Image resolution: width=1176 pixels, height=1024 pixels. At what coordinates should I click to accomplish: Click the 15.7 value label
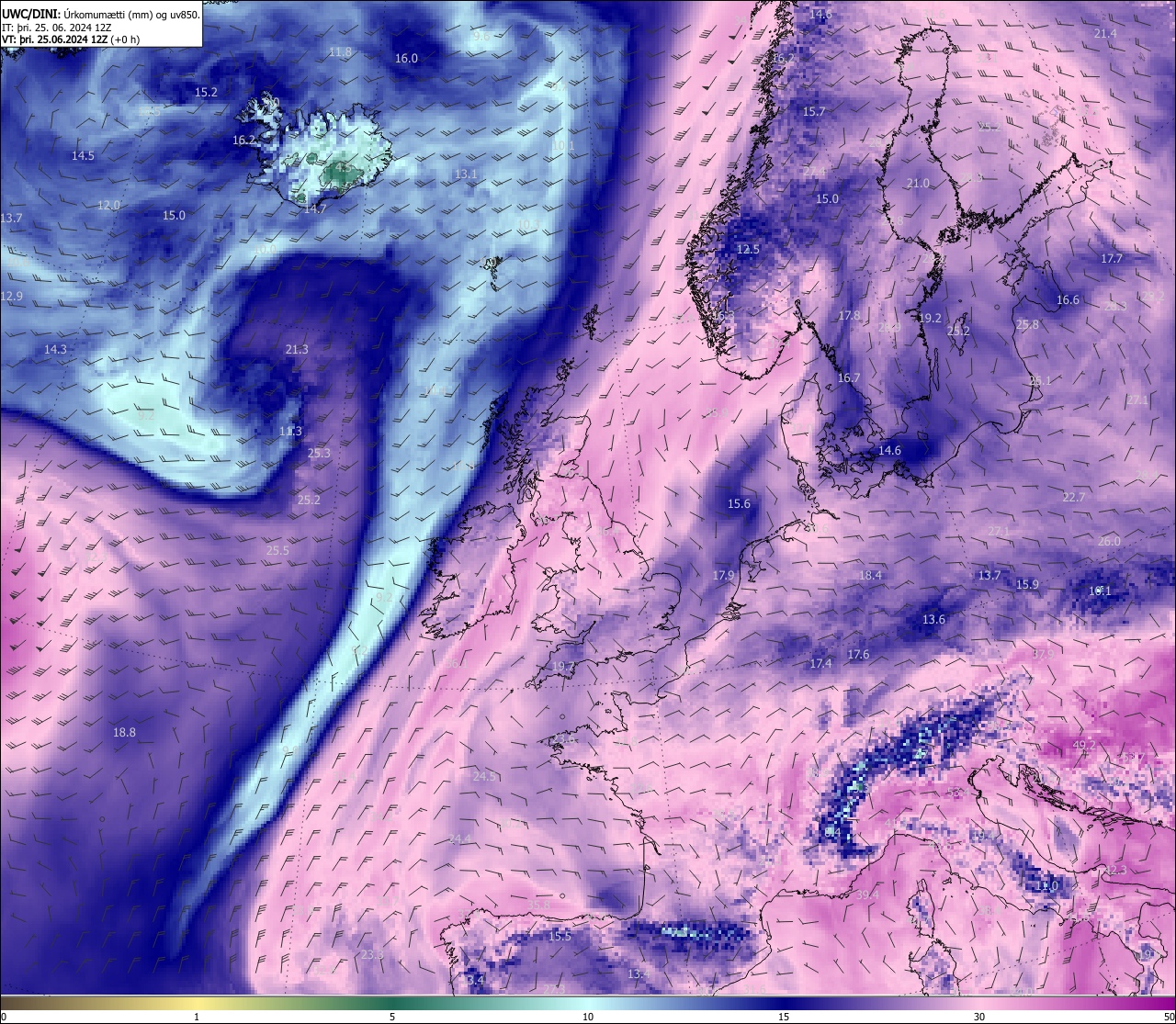[x=814, y=111]
